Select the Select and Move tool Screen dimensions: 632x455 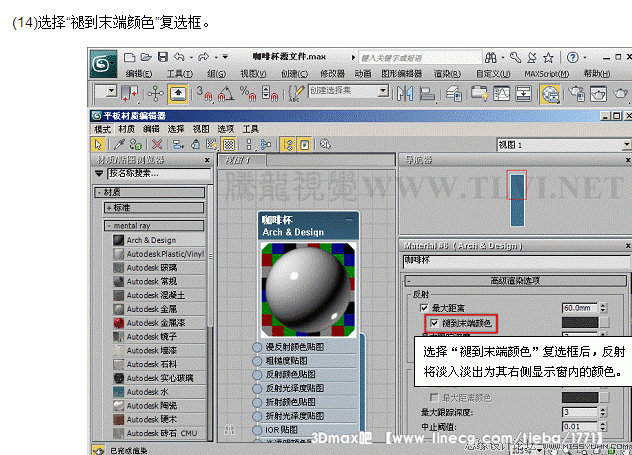pos(155,94)
